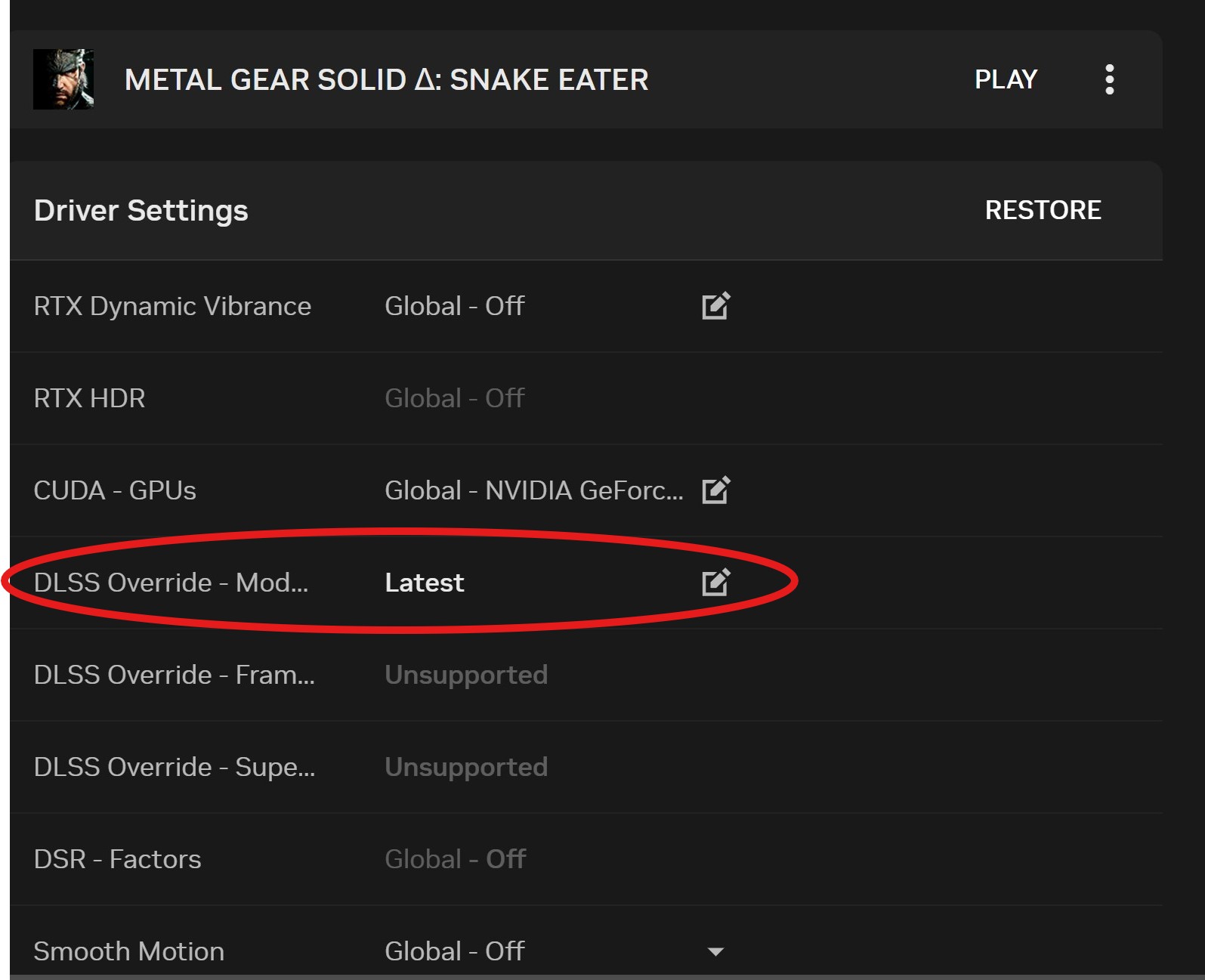Viewport: 1205px width, 980px height.
Task: Open the DLSS Override Model editor icon
Action: click(715, 583)
